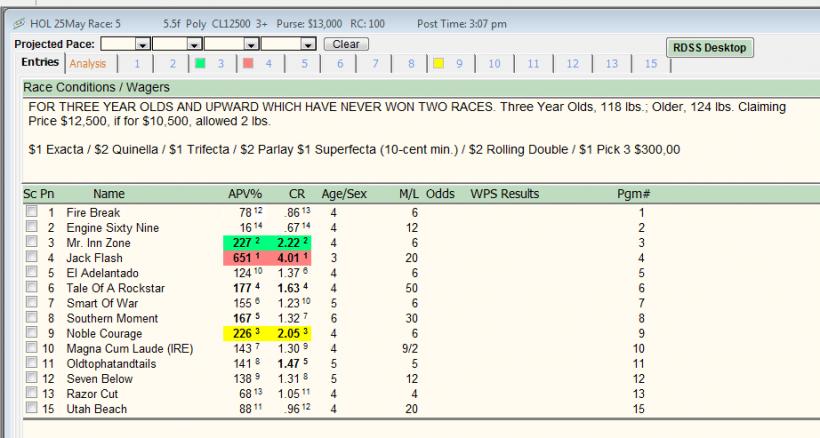Click the Odds column header

tap(440, 194)
